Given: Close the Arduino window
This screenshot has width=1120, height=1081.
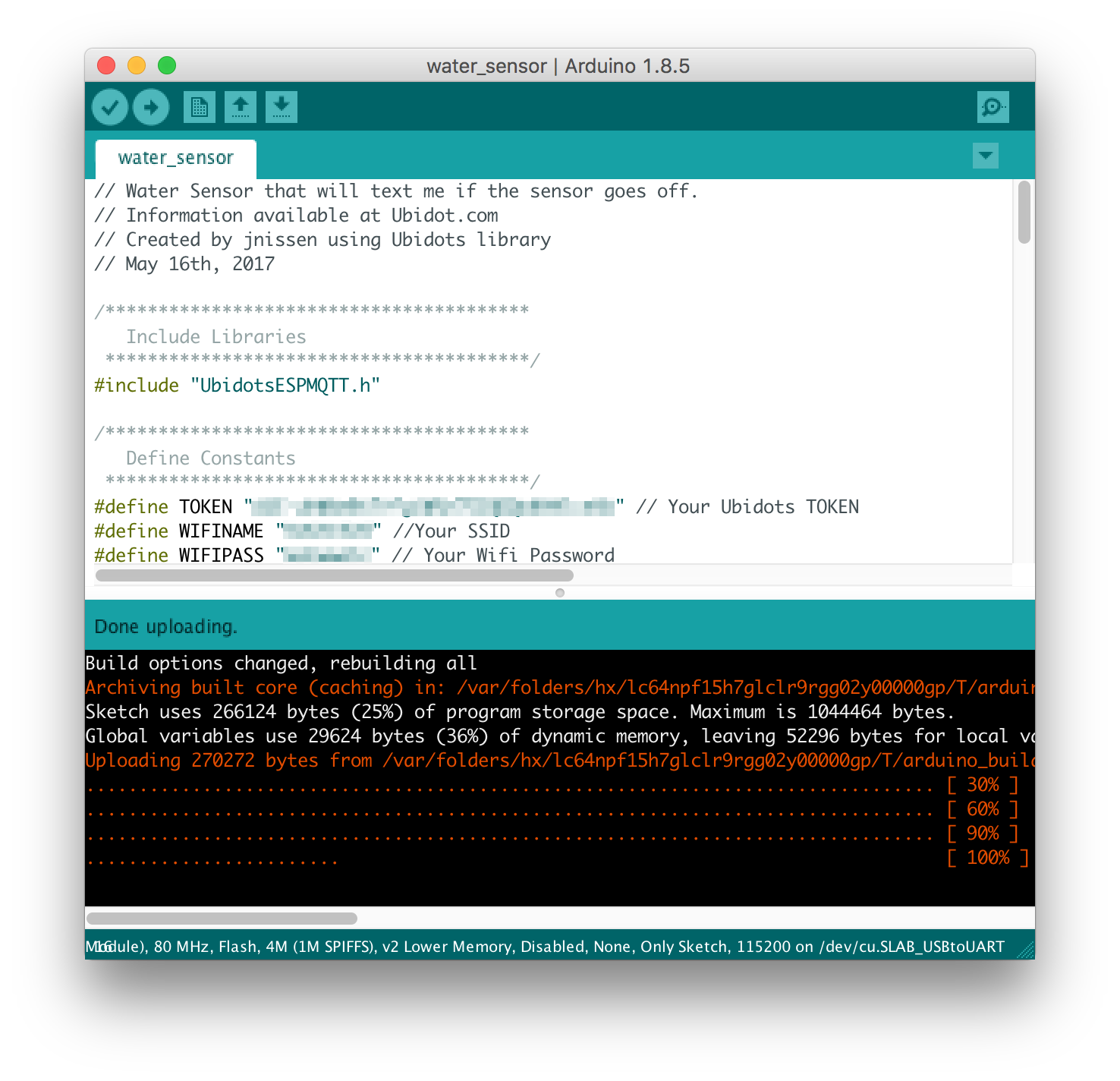Looking at the screenshot, I should click(107, 66).
